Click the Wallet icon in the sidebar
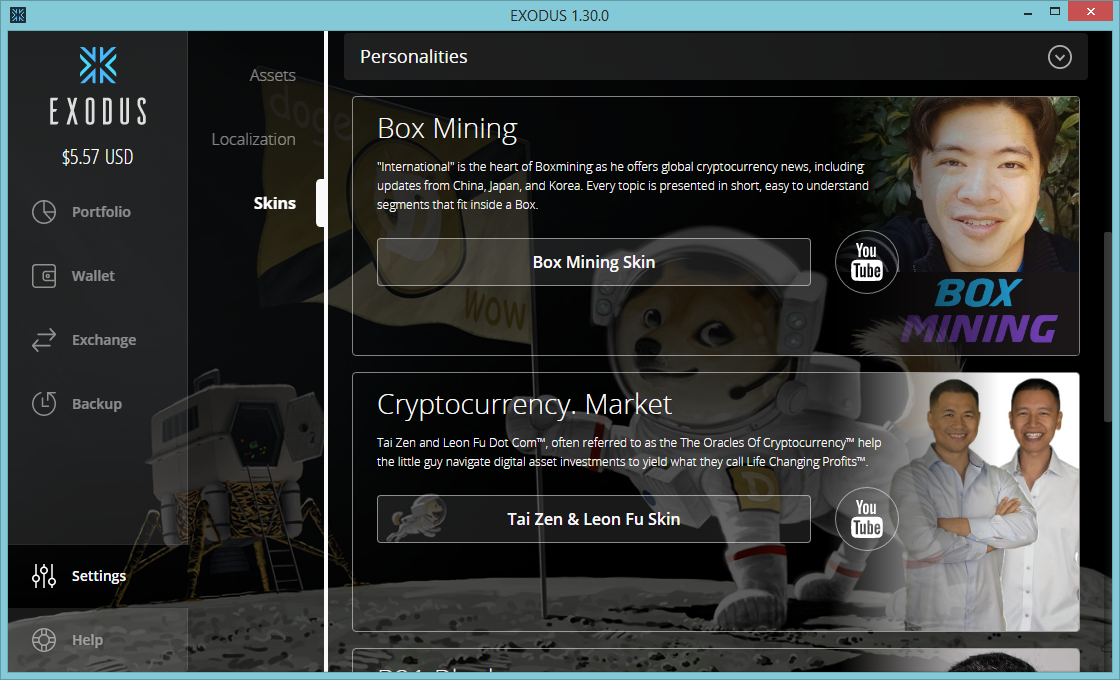Viewport: 1120px width, 680px height. (x=44, y=276)
